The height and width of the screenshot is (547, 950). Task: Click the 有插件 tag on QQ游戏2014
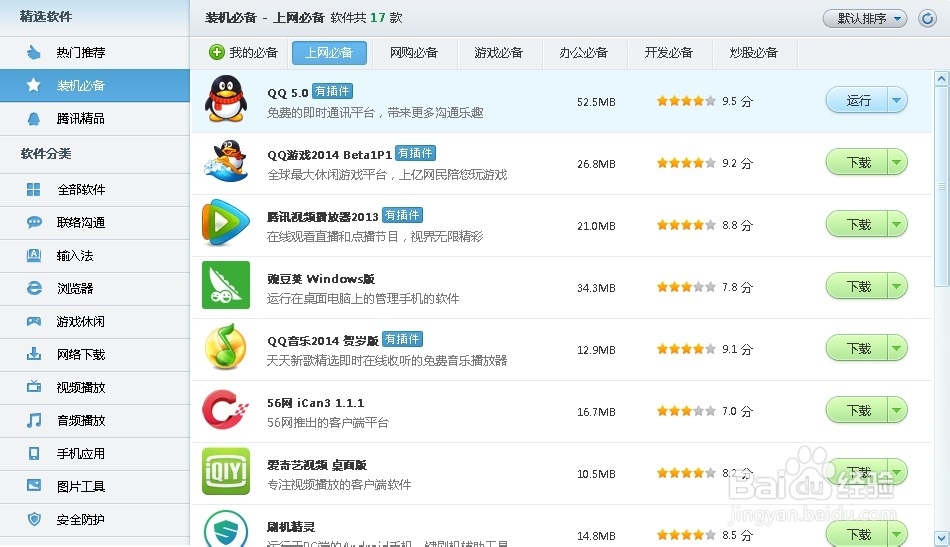[x=415, y=153]
